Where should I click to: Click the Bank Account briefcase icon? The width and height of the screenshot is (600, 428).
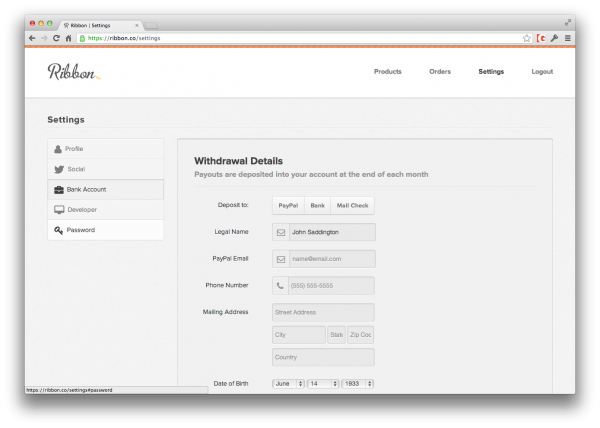pyautogui.click(x=59, y=190)
